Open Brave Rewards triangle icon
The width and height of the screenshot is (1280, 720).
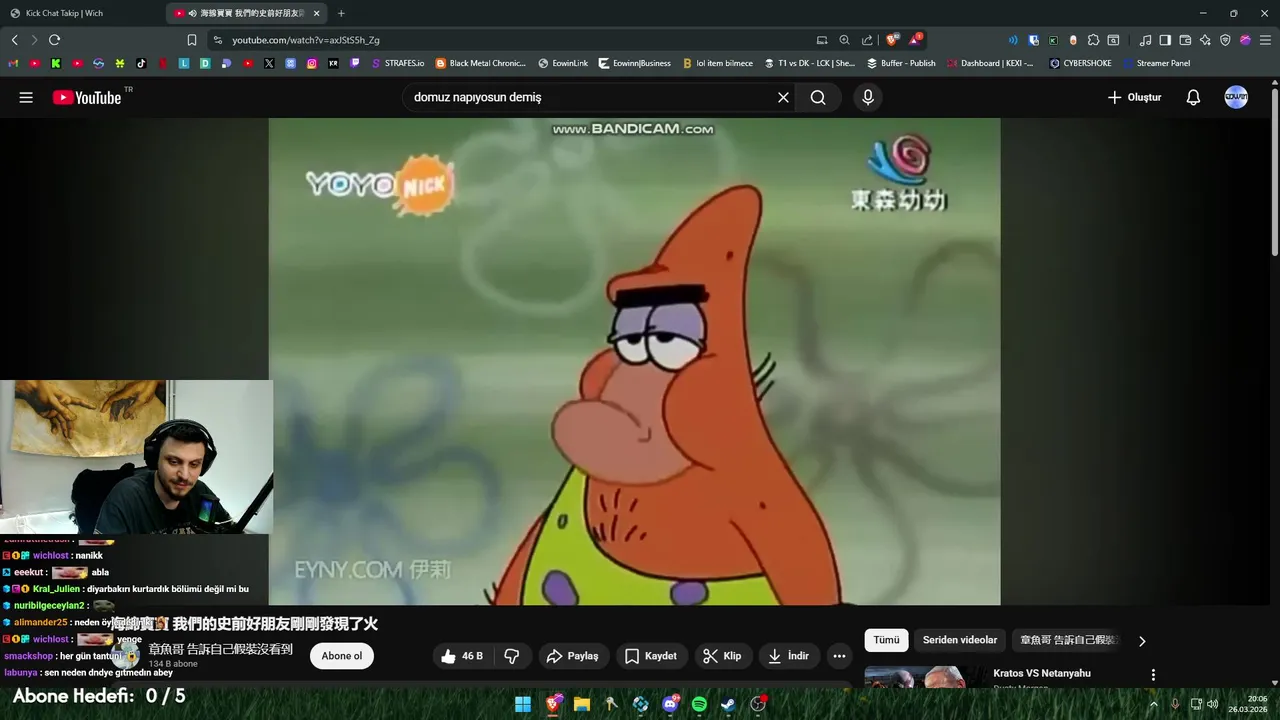pos(915,40)
